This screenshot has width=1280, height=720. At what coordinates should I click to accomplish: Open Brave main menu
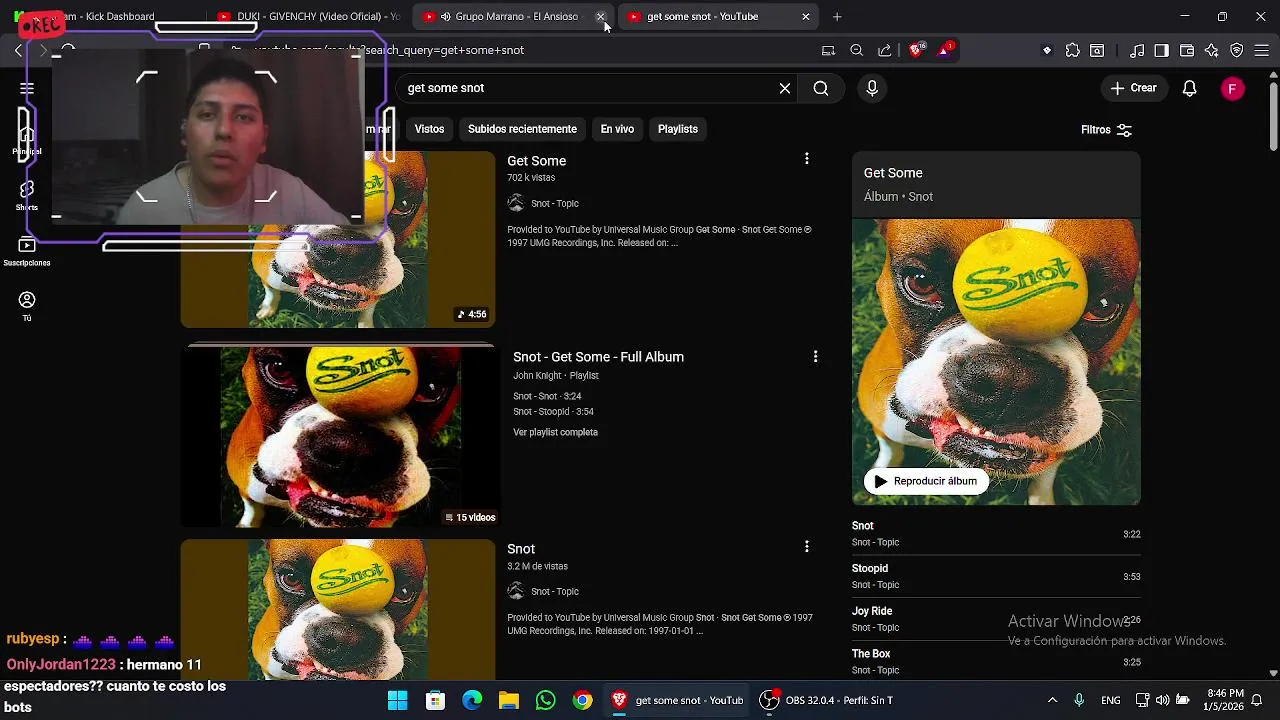click(x=1262, y=50)
